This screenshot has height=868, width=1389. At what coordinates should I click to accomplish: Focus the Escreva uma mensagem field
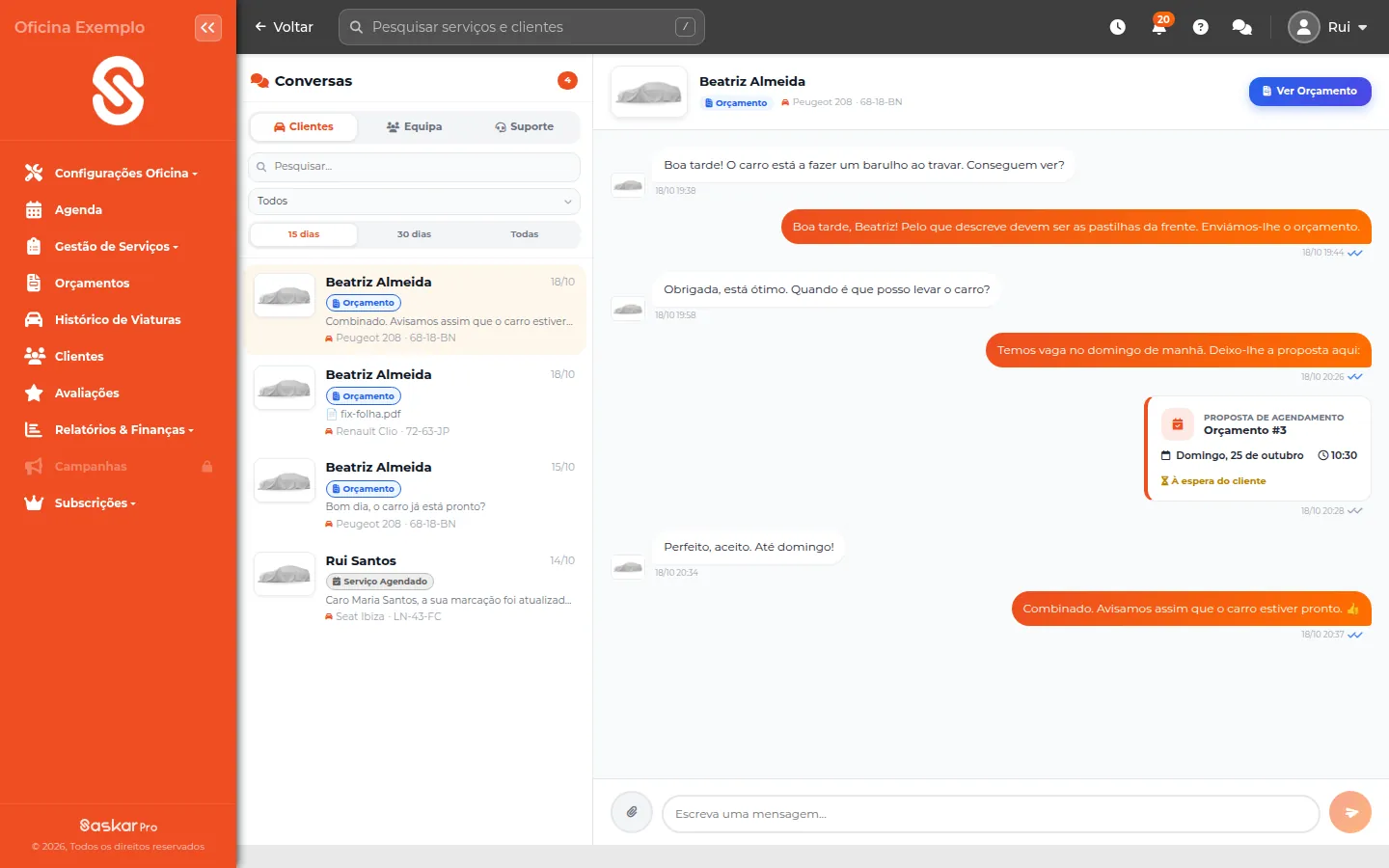(991, 813)
